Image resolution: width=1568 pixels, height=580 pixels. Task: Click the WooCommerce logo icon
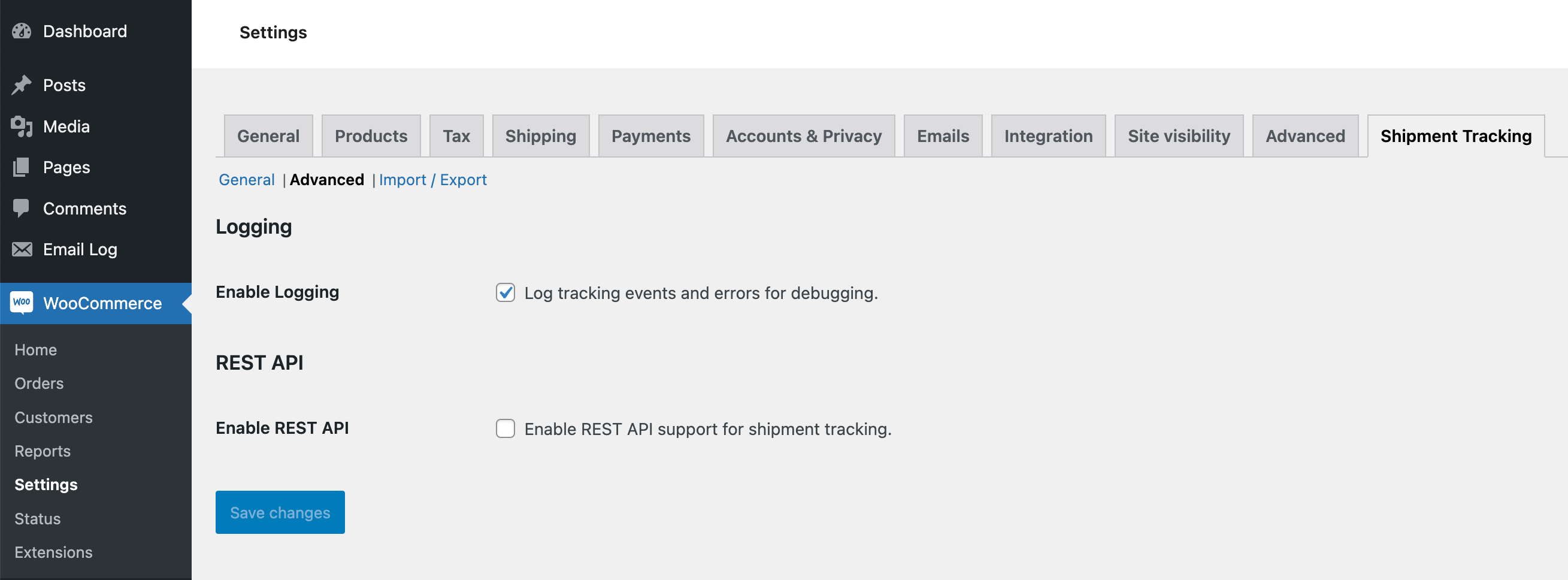(x=22, y=303)
